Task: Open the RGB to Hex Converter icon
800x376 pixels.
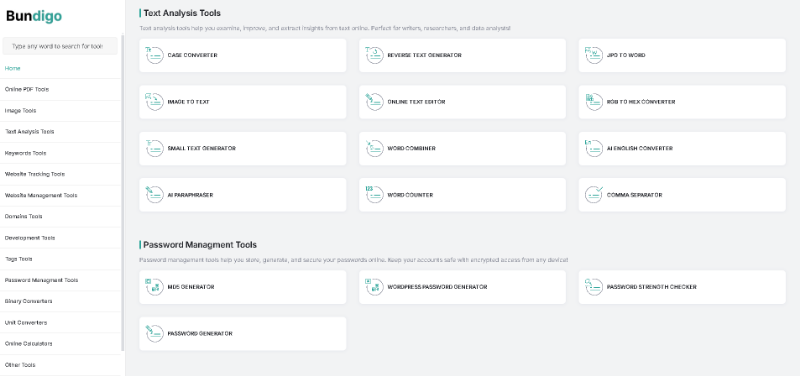Action: tap(594, 102)
